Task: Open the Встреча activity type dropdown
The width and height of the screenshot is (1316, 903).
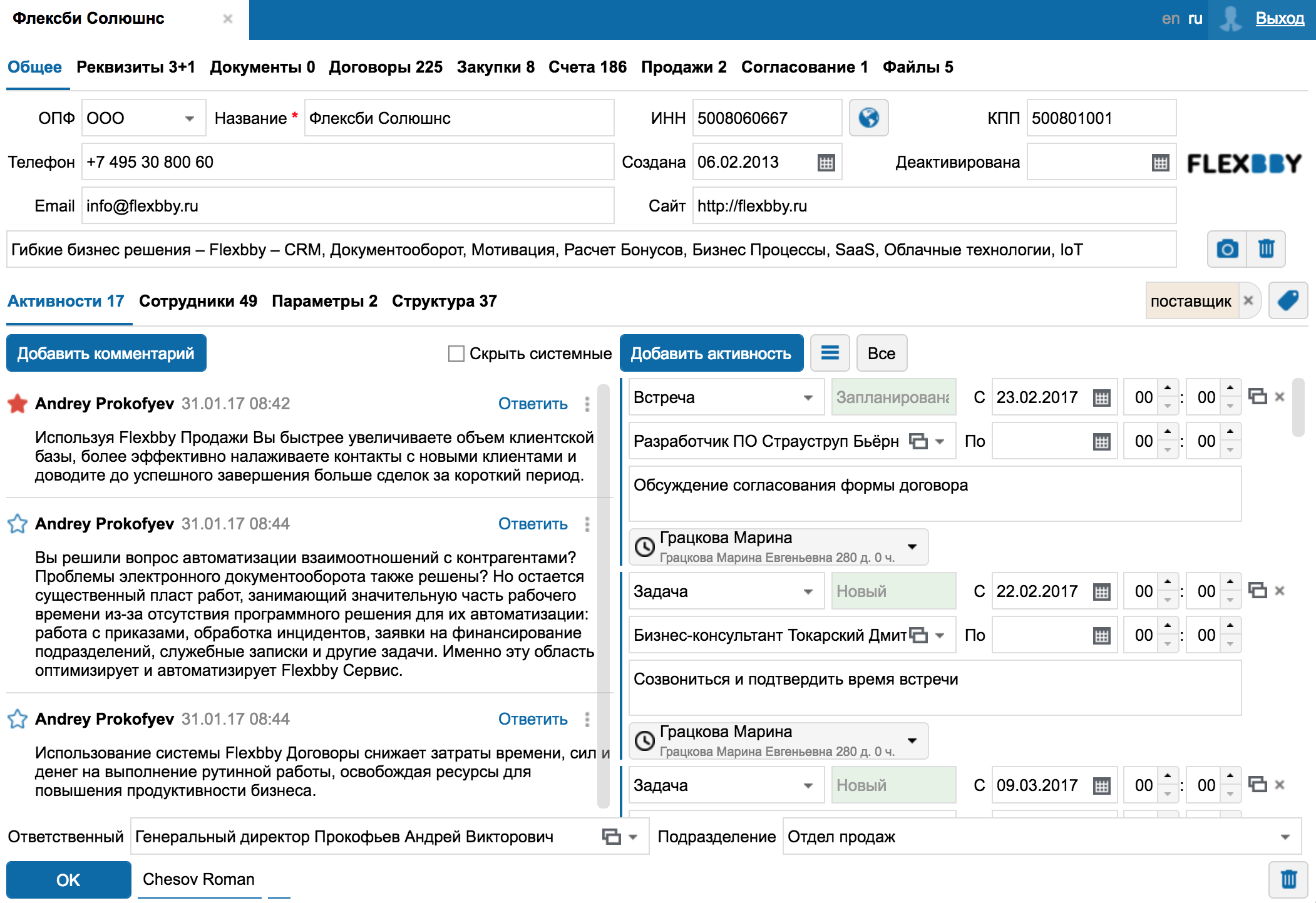Action: 808,397
